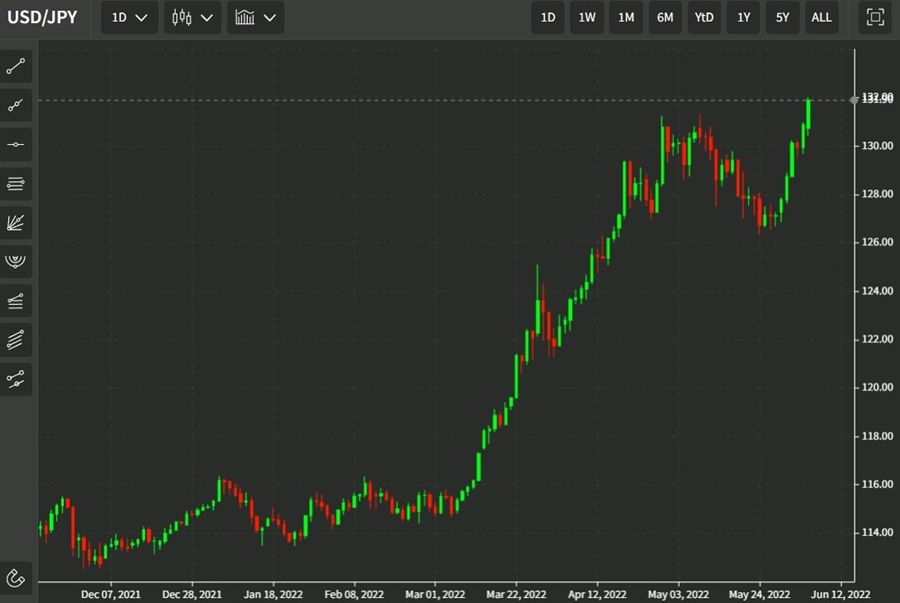Click the Dec 28, 2021 date label
Viewport: 900px width, 603px height.
(192, 594)
